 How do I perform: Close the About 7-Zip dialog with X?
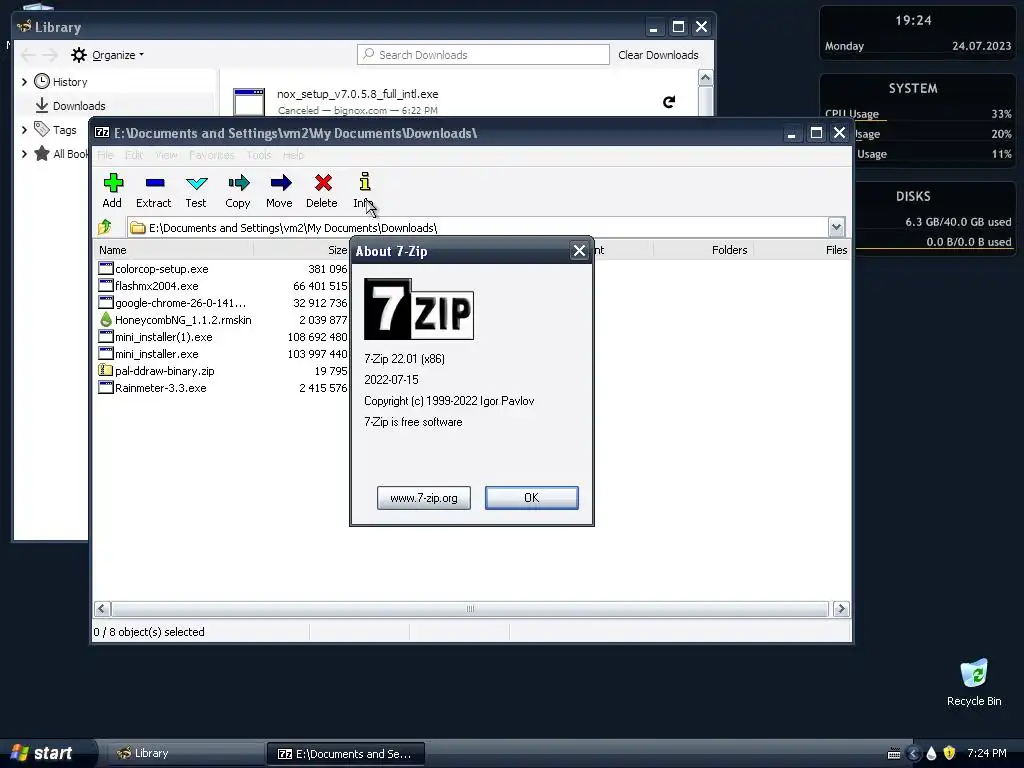579,251
